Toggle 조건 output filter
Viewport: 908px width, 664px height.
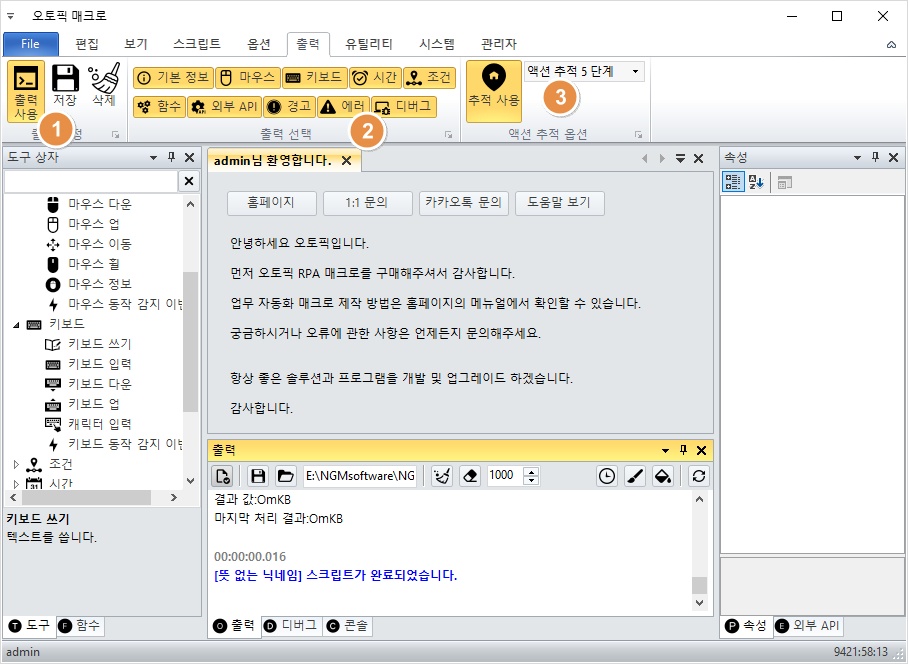[429, 78]
